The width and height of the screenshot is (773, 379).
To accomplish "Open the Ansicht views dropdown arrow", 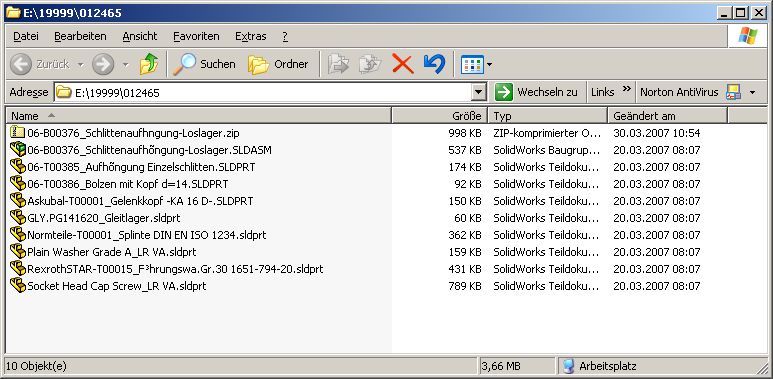I will [x=489, y=64].
